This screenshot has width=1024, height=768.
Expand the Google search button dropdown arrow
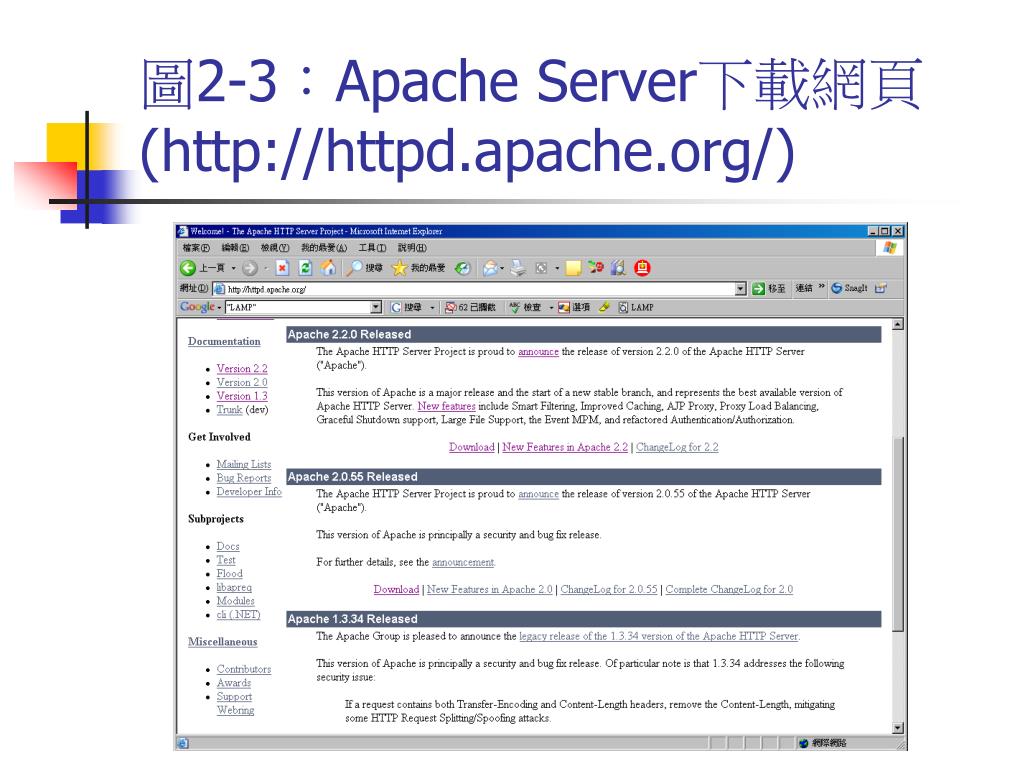pos(432,308)
